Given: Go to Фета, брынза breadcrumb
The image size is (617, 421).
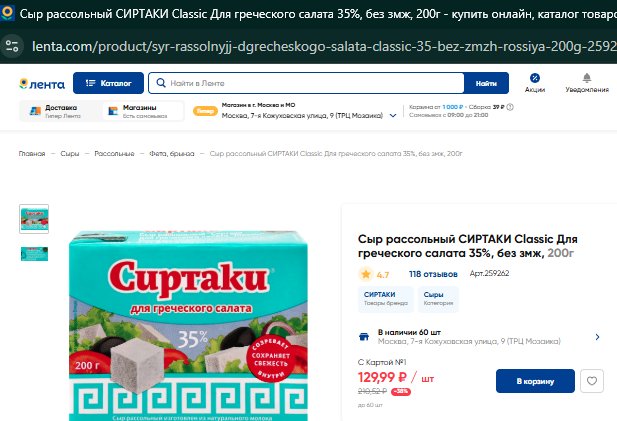Looking at the screenshot, I should (x=172, y=153).
